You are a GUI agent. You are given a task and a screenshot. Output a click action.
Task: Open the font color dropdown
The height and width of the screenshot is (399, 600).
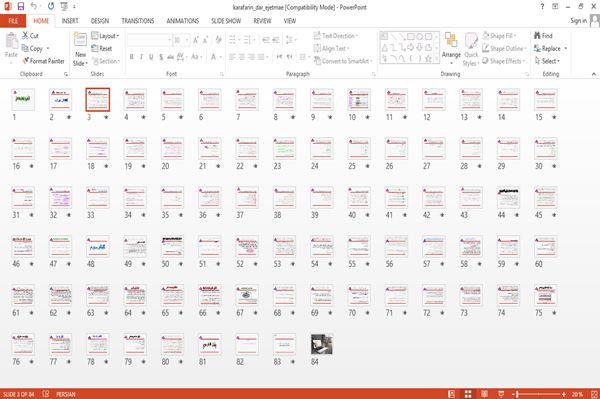tap(220, 57)
